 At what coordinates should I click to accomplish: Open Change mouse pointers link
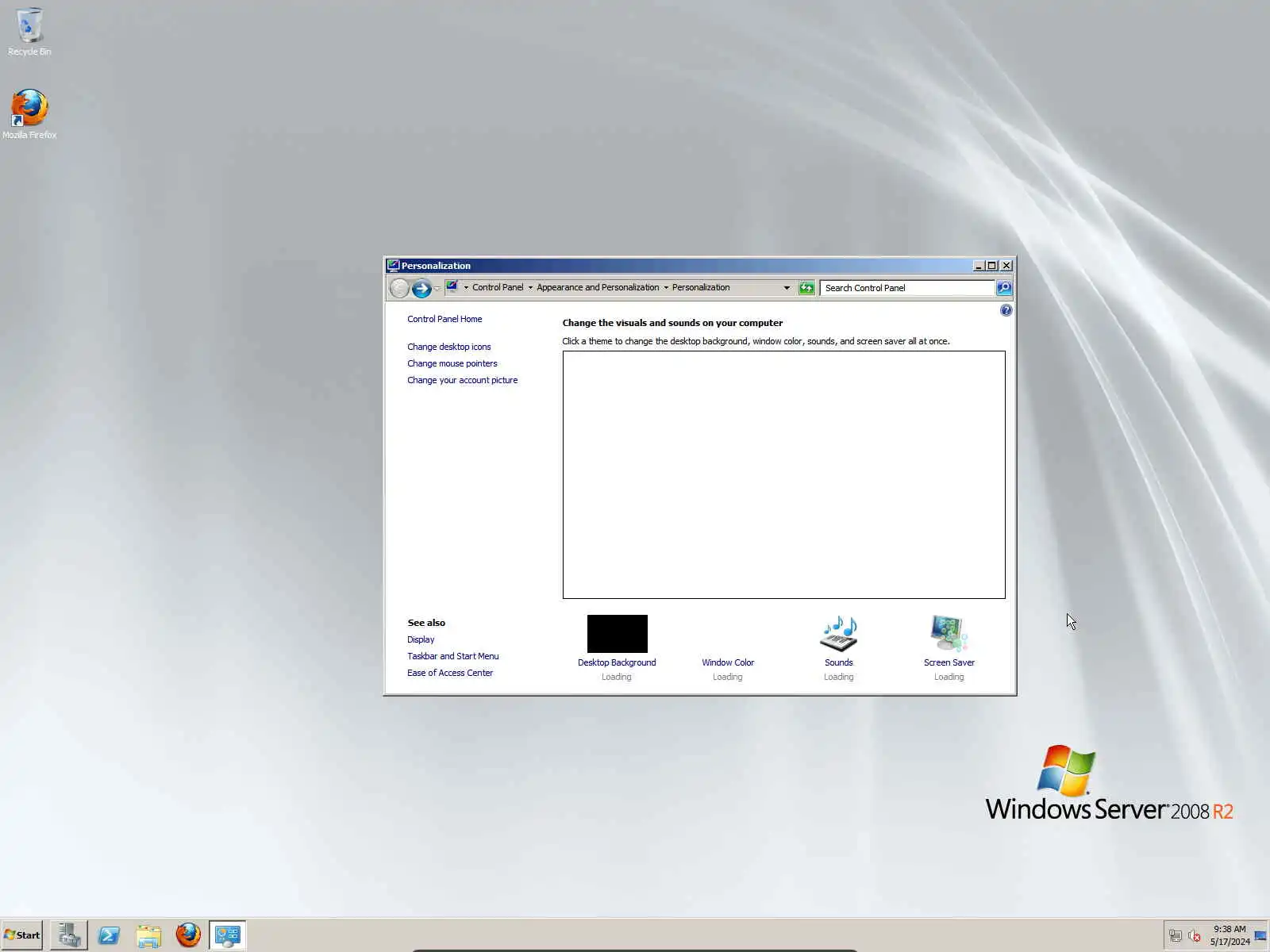pyautogui.click(x=452, y=363)
